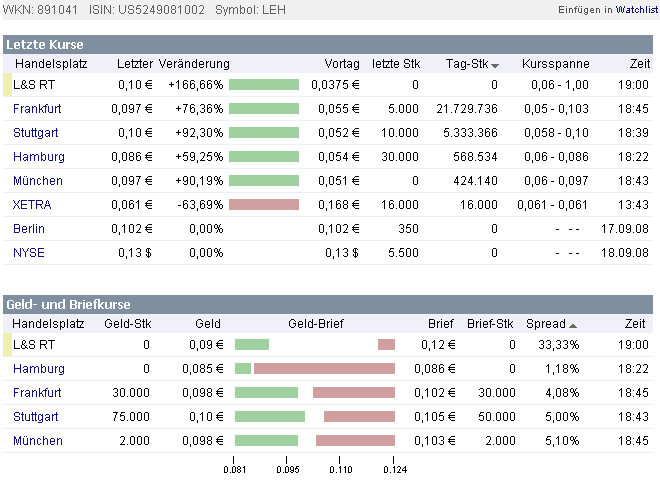
Task: Click yellow marker beside L&S RT in Letzte Kurse
Action: (7, 84)
